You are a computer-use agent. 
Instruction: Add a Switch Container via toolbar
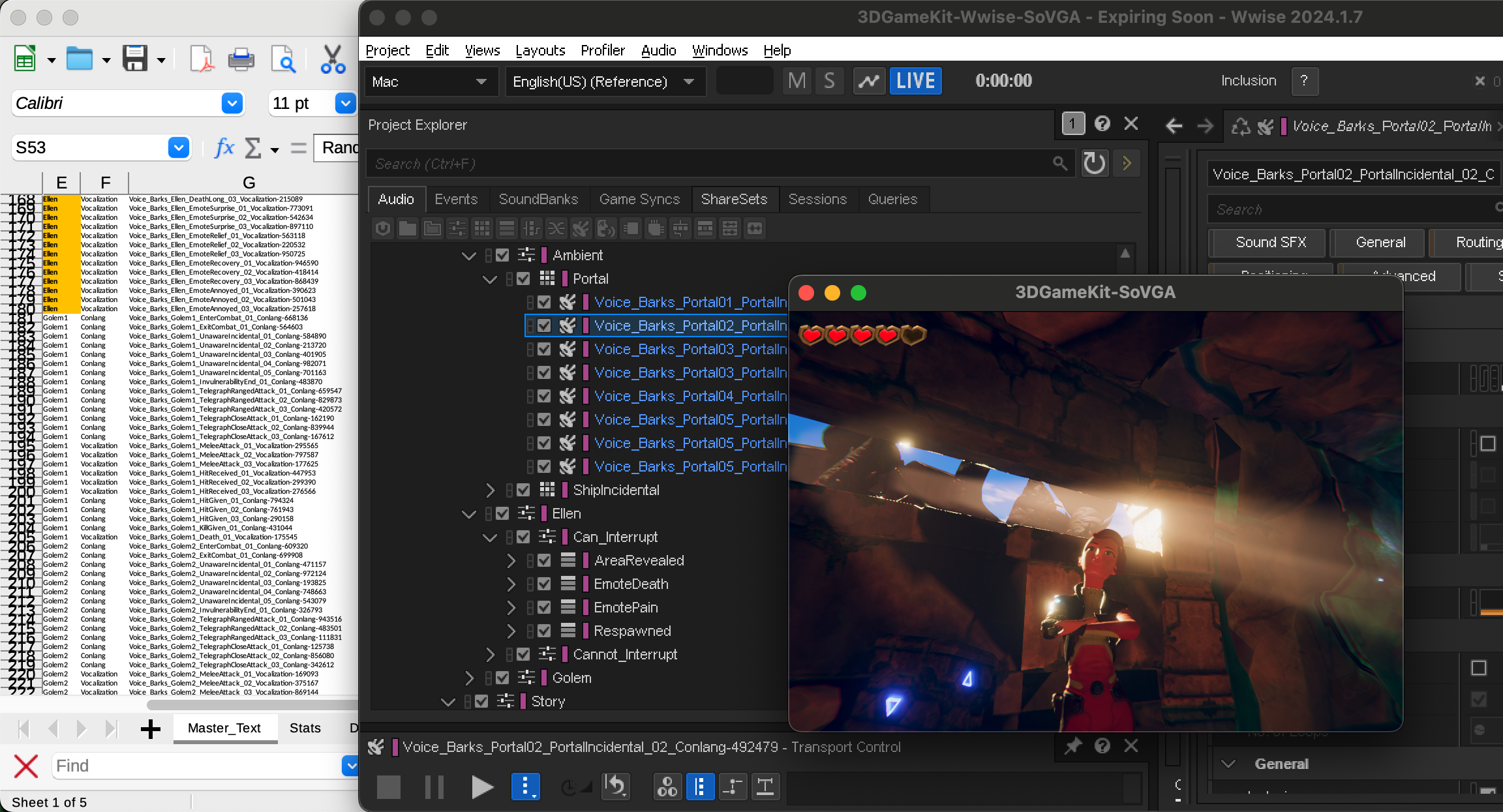(x=532, y=228)
